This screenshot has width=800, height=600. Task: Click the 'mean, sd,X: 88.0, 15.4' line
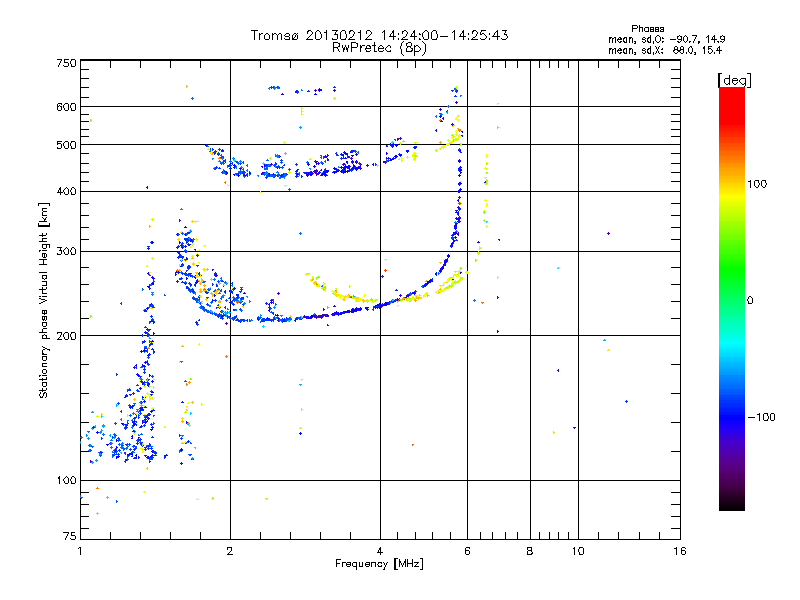(665, 50)
